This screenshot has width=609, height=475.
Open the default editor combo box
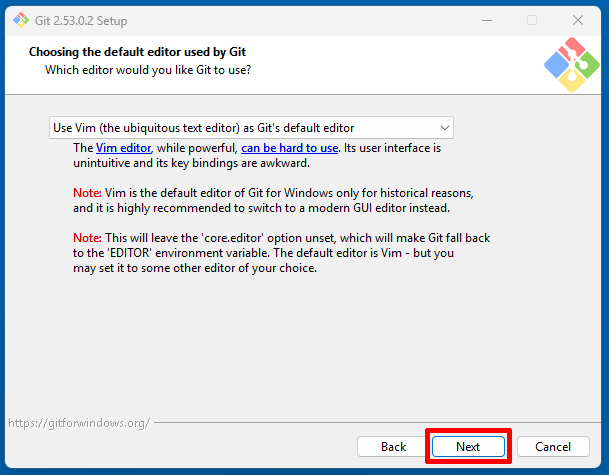click(250, 128)
